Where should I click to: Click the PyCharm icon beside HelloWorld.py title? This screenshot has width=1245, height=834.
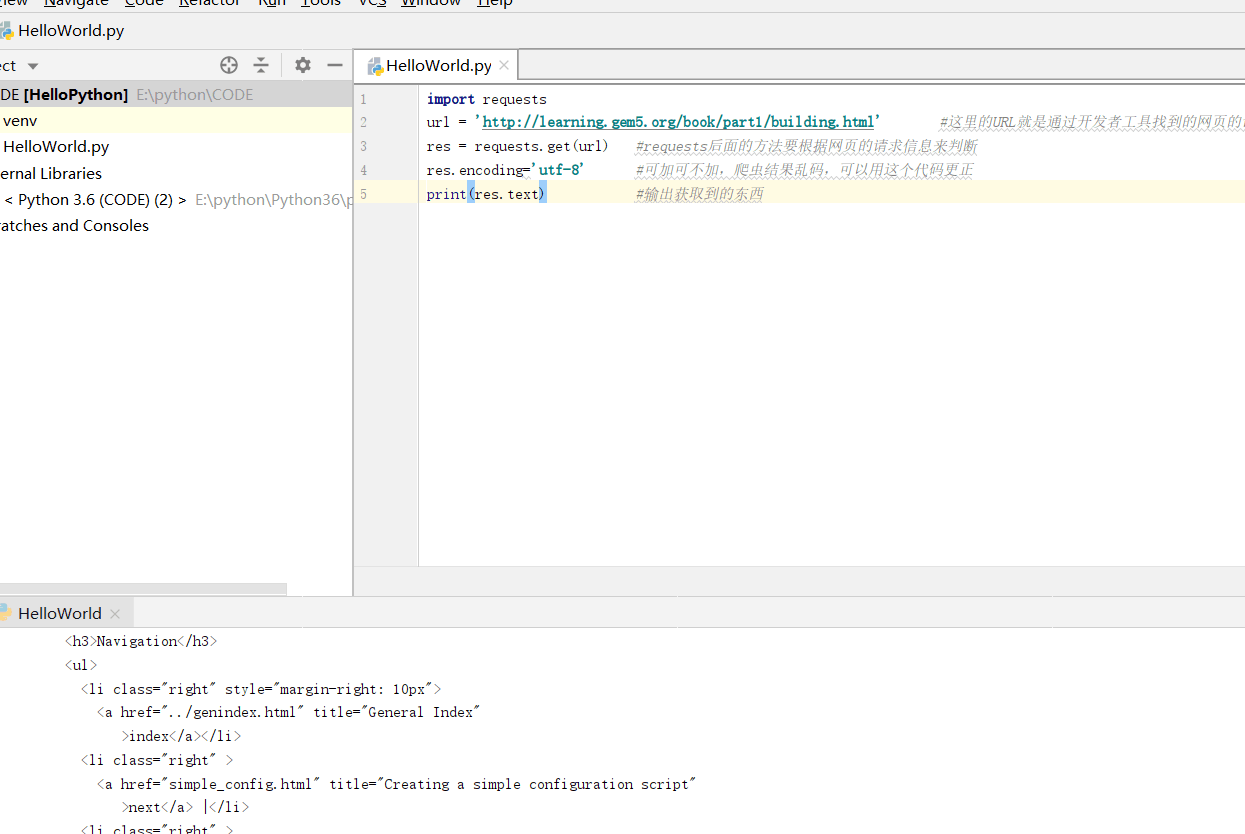tap(8, 30)
